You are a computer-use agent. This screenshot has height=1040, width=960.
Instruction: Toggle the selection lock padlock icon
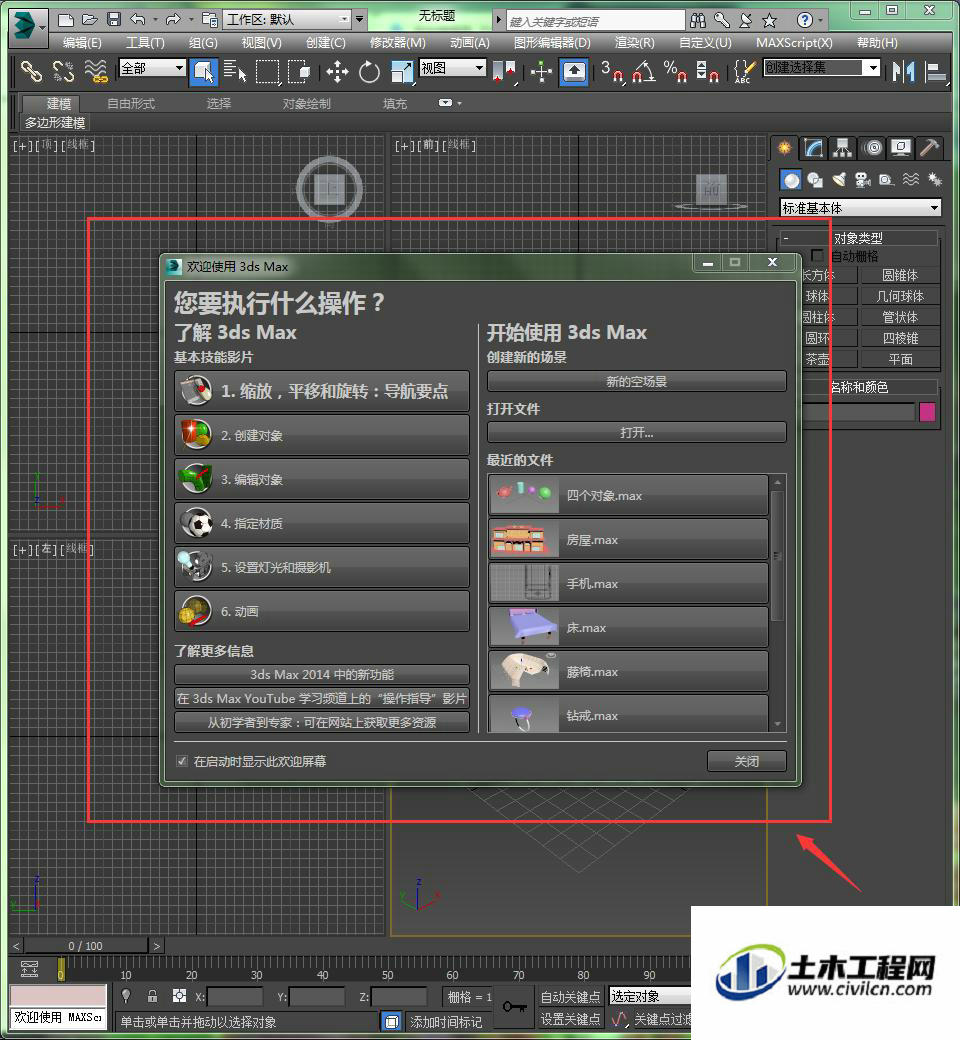tap(152, 996)
